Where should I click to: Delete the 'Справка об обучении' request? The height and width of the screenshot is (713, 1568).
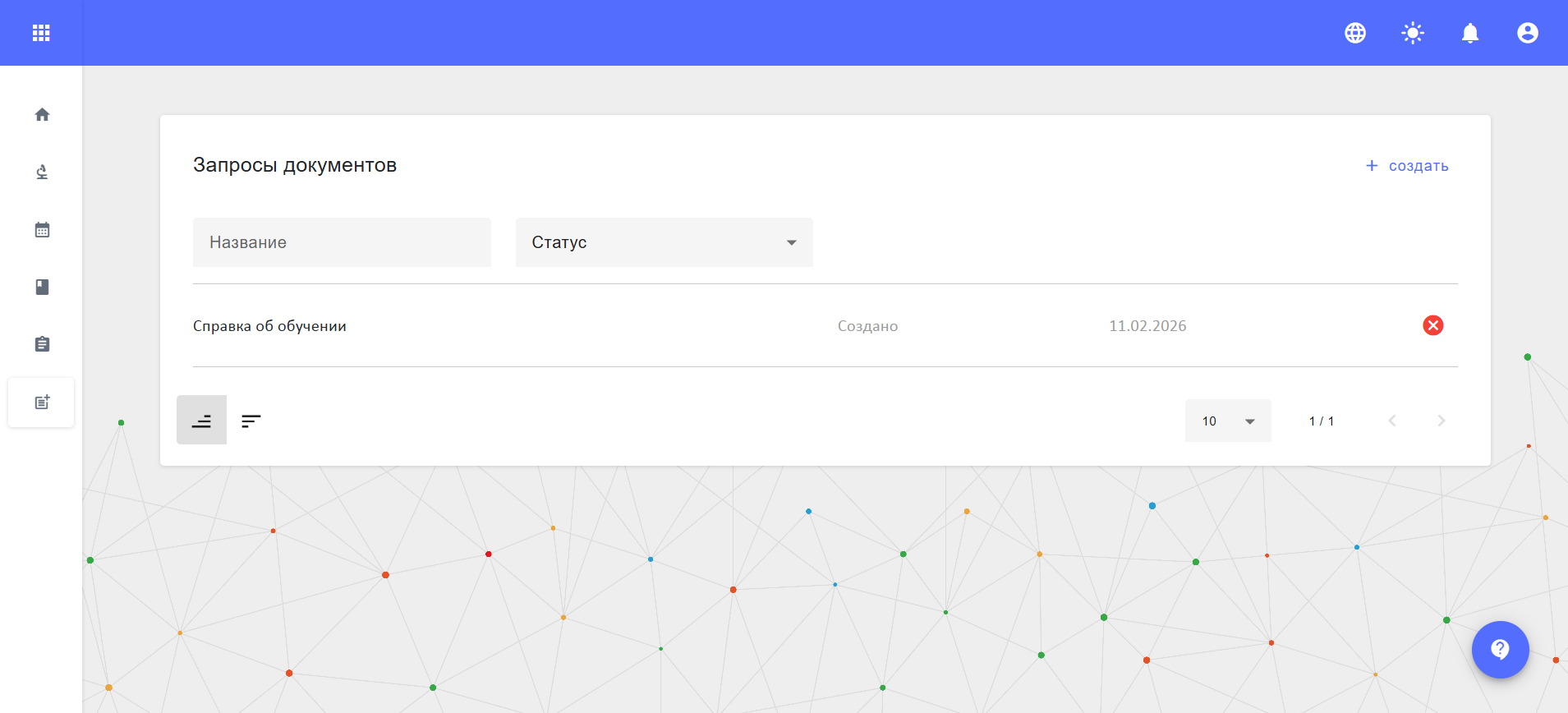tap(1433, 325)
